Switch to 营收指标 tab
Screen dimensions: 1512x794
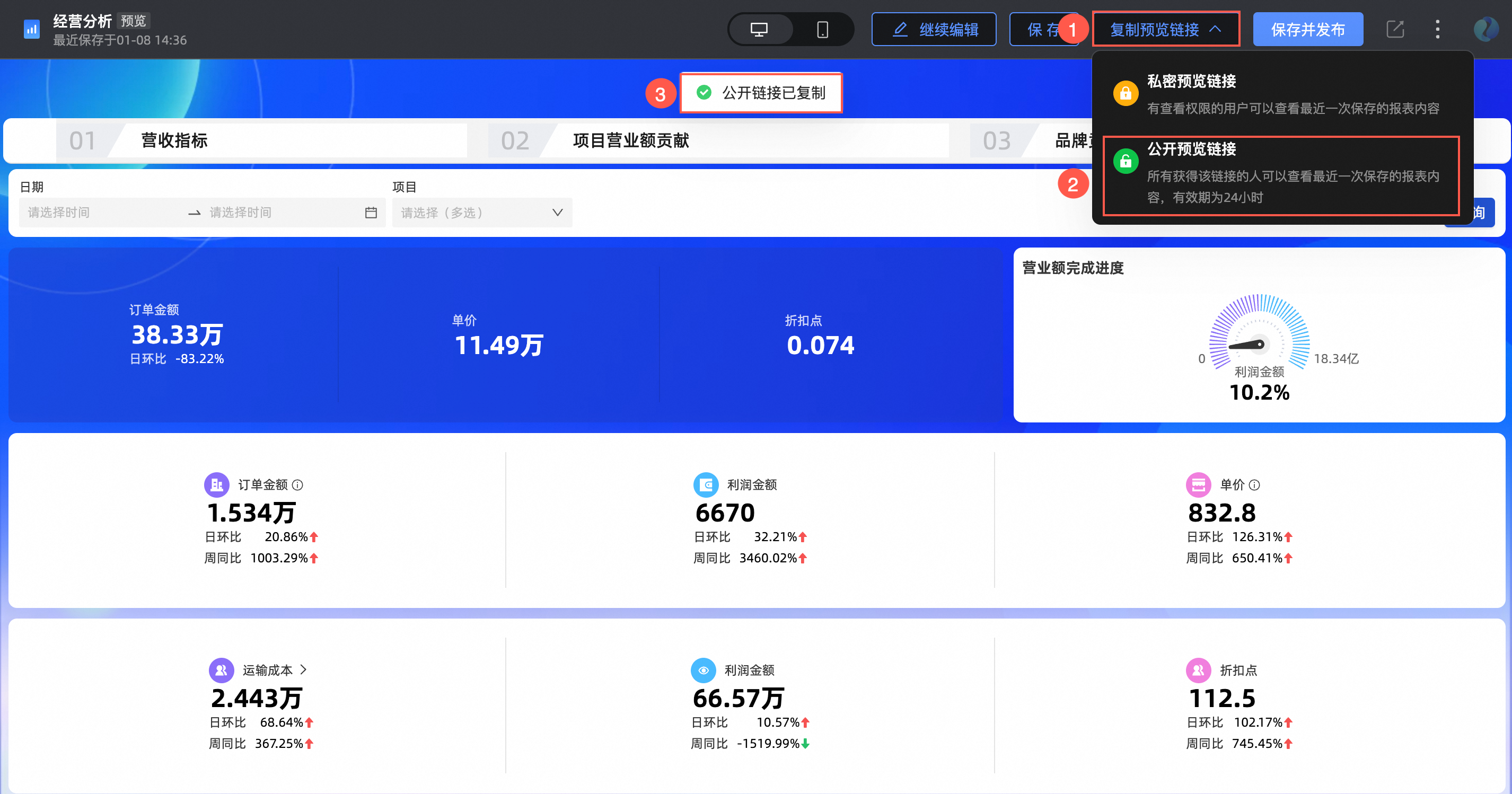(x=174, y=141)
